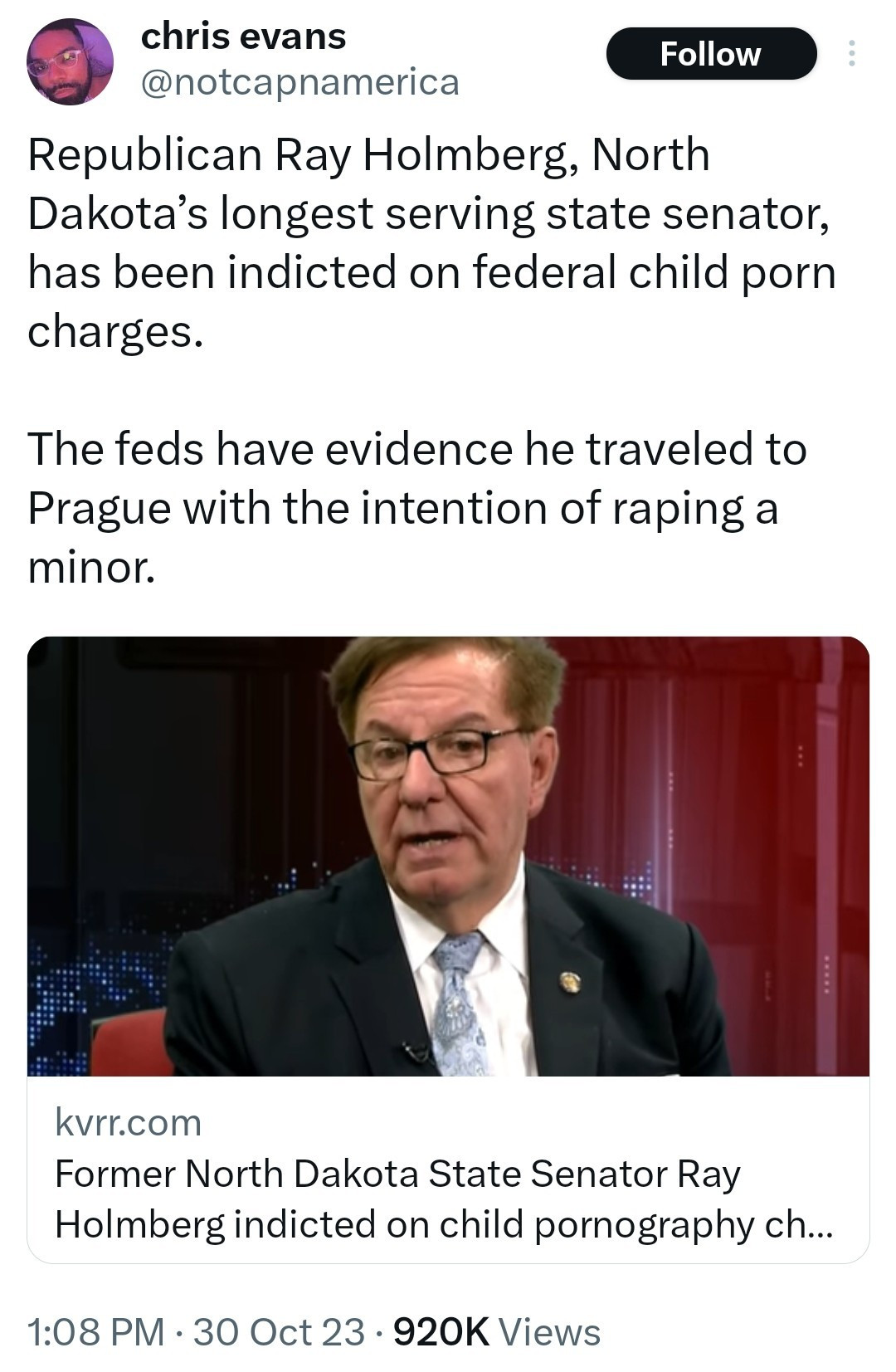Tap the word 'charges.' ending the first paragraph

tap(115, 332)
